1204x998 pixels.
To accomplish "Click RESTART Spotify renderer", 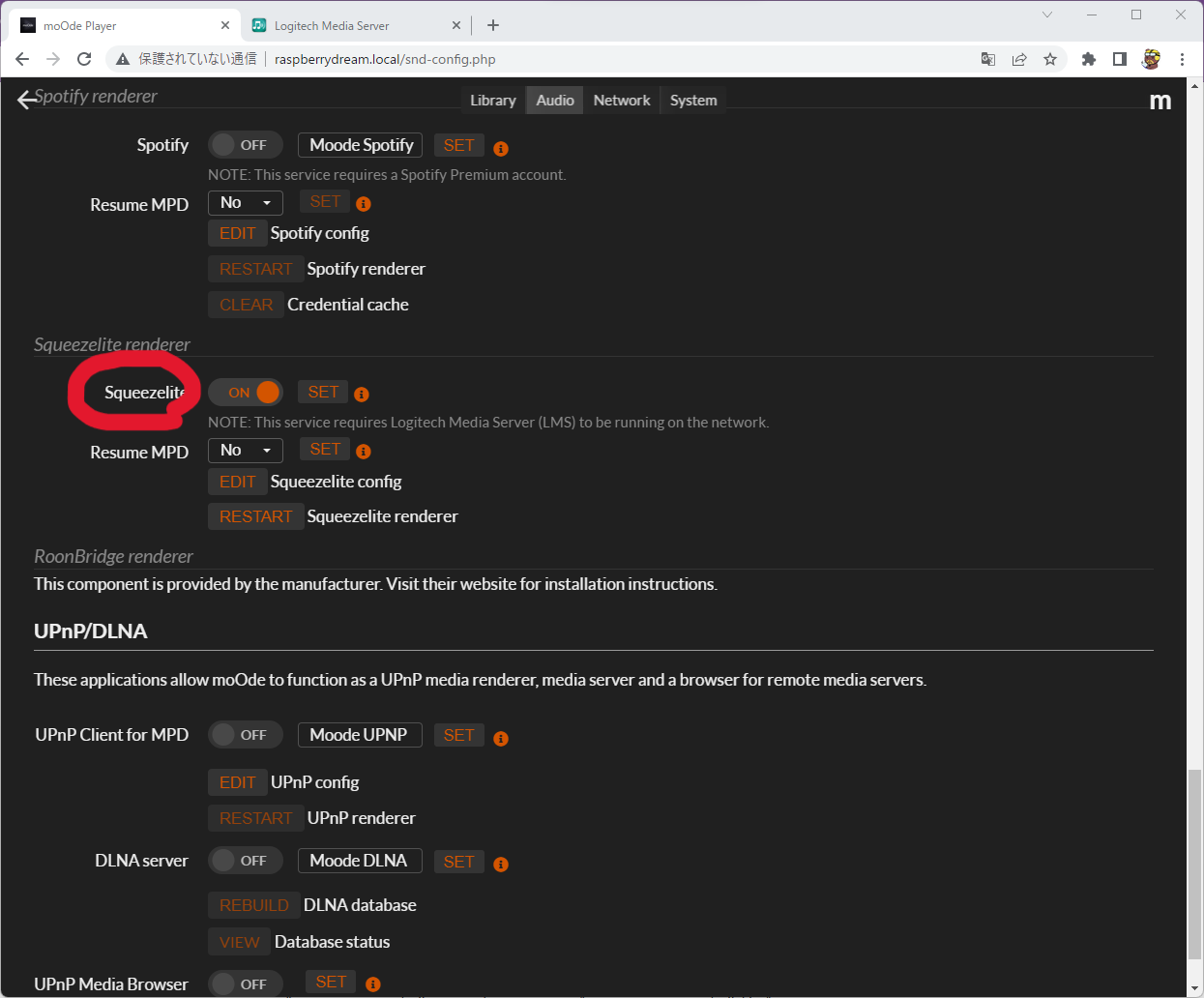I will tap(255, 269).
